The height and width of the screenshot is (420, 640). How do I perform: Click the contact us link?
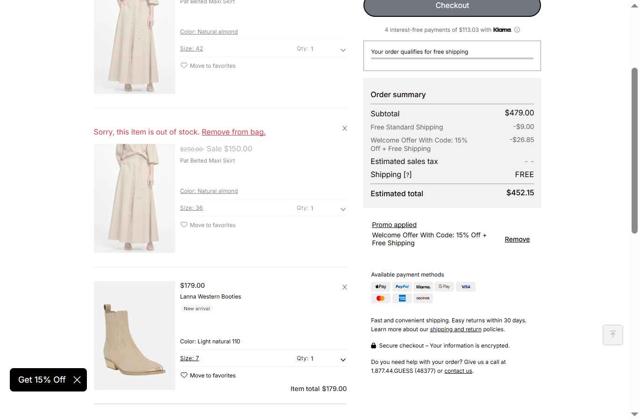point(458,371)
